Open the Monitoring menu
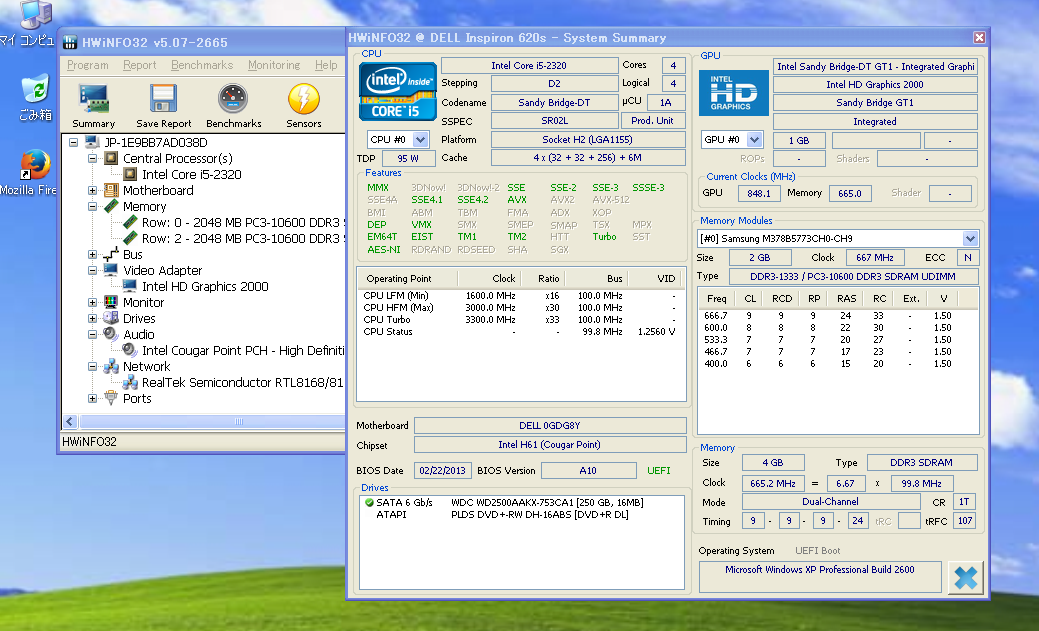This screenshot has height=631, width=1039. pos(274,65)
